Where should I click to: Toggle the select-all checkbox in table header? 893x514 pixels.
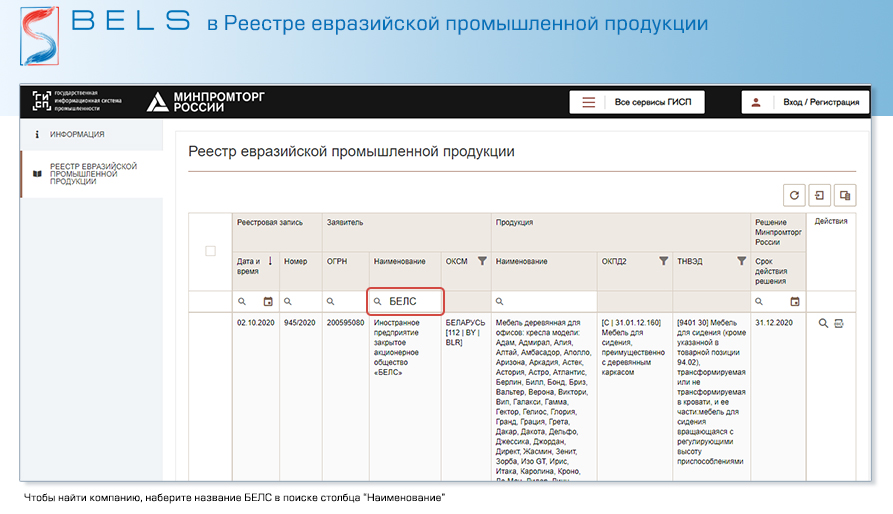click(210, 251)
